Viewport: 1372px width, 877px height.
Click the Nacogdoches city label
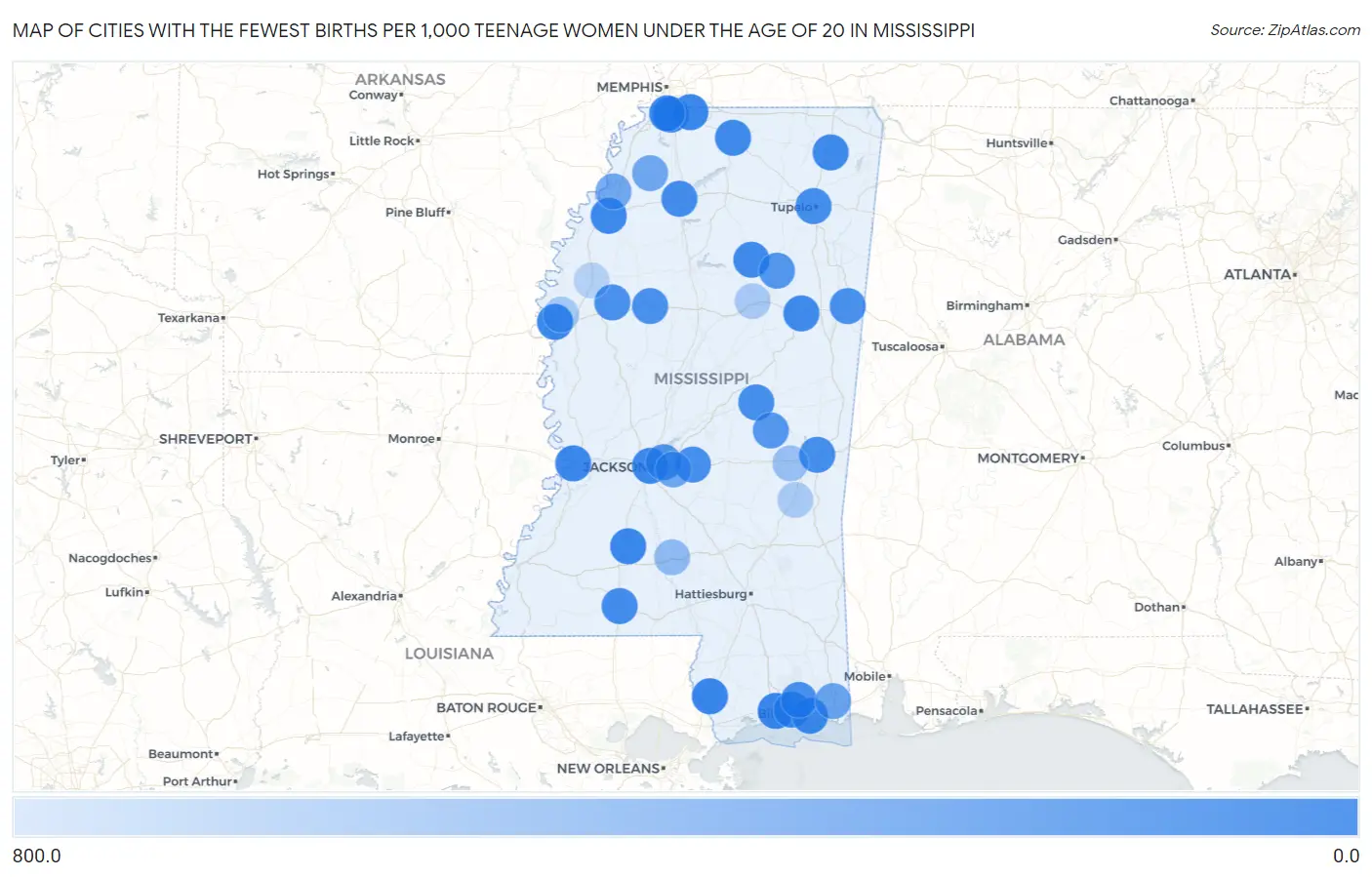(110, 558)
